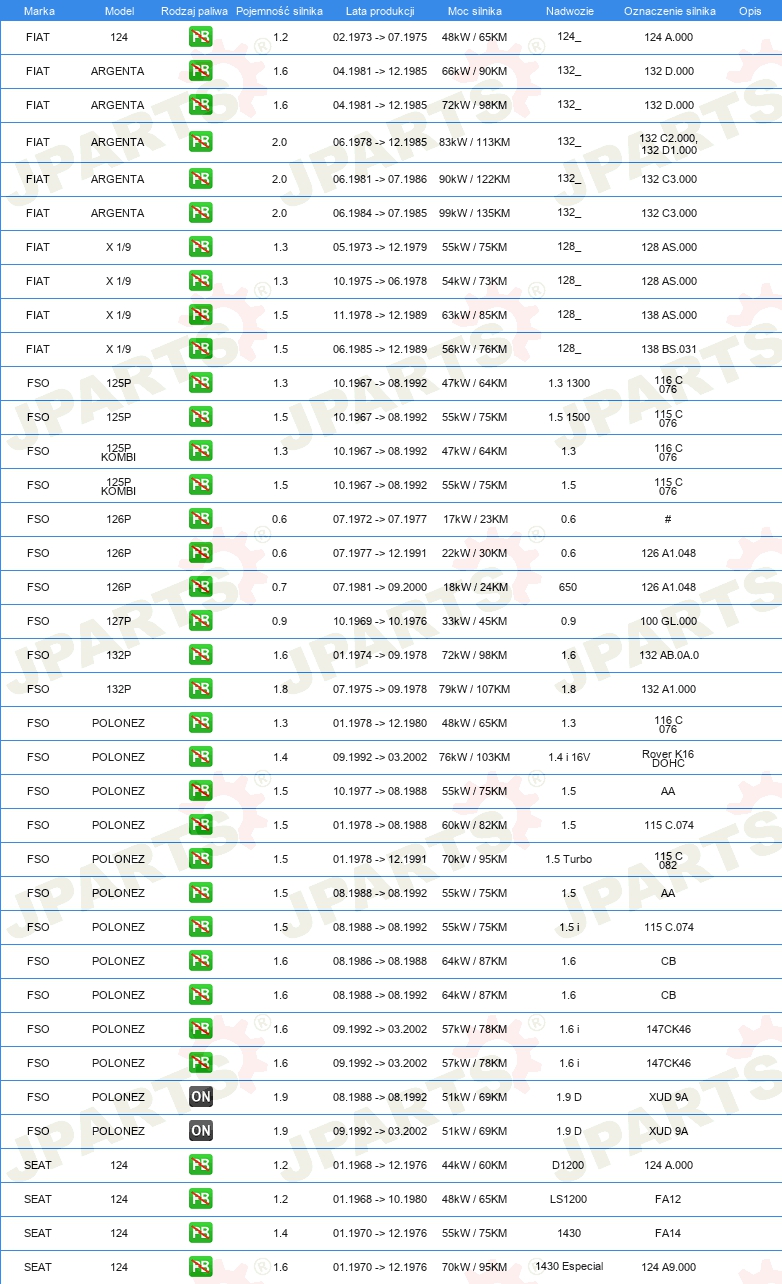Viewport: 782px width, 1284px height.
Task: Click the 0.9 capacity cell in 127P row
Action: click(x=279, y=621)
